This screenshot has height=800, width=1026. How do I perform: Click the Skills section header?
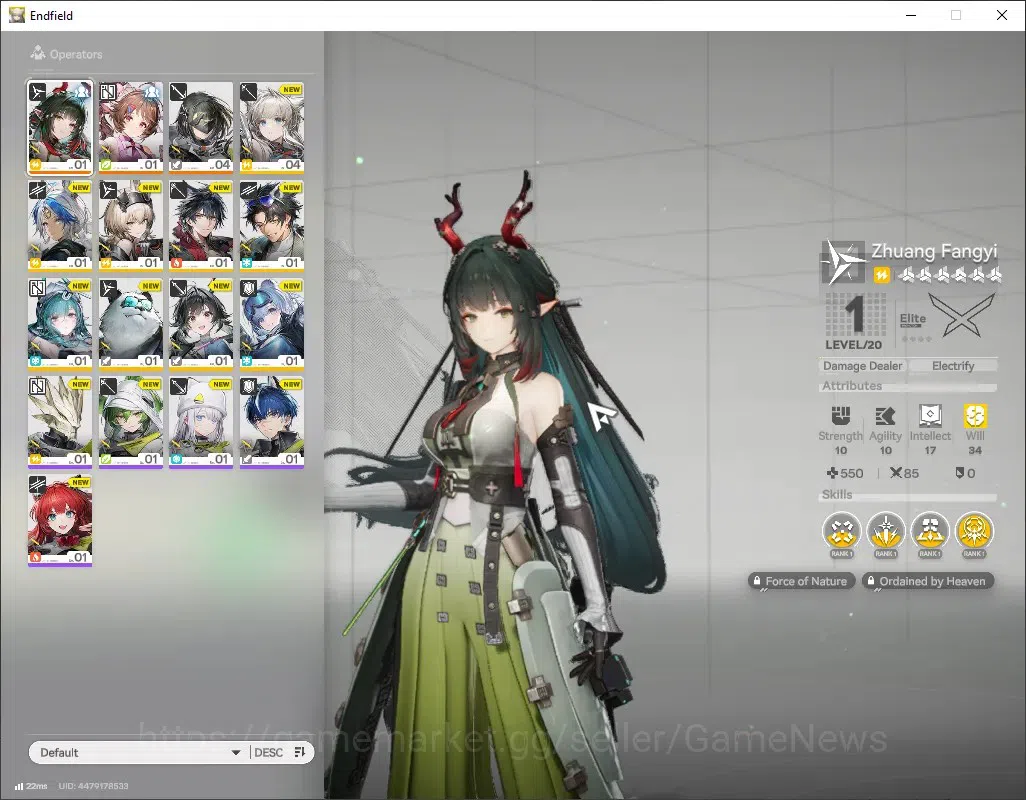pyautogui.click(x=837, y=495)
